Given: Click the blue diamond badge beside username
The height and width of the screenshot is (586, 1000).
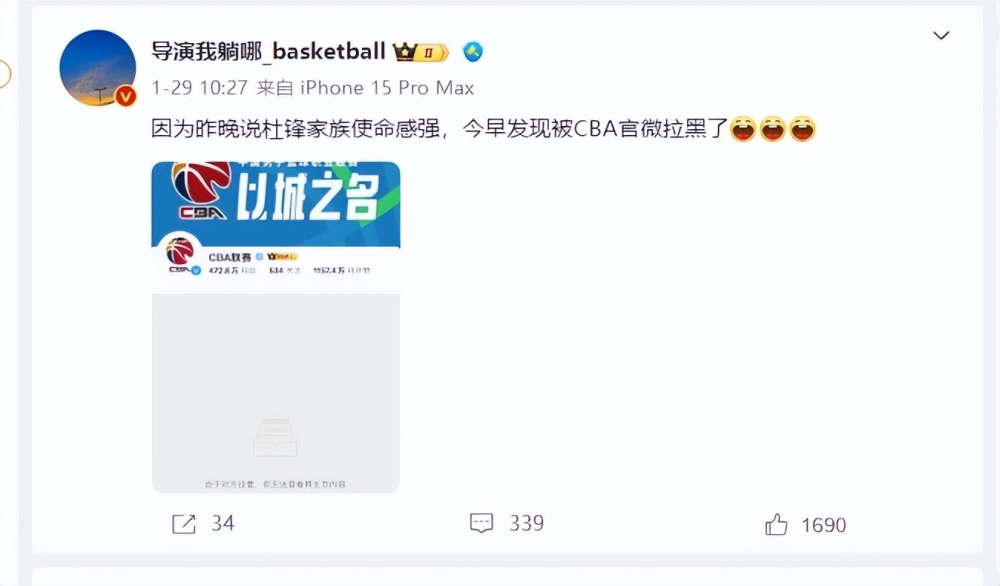Looking at the screenshot, I should [x=473, y=52].
